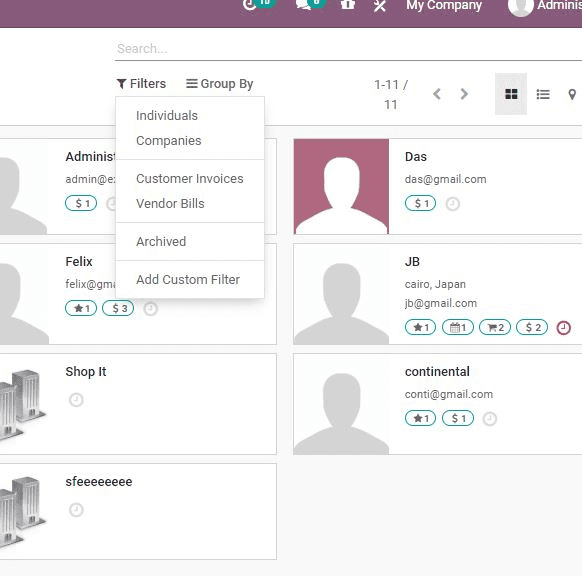Click the 1-11 / 11 pager counter
The image size is (582, 576).
coord(390,94)
